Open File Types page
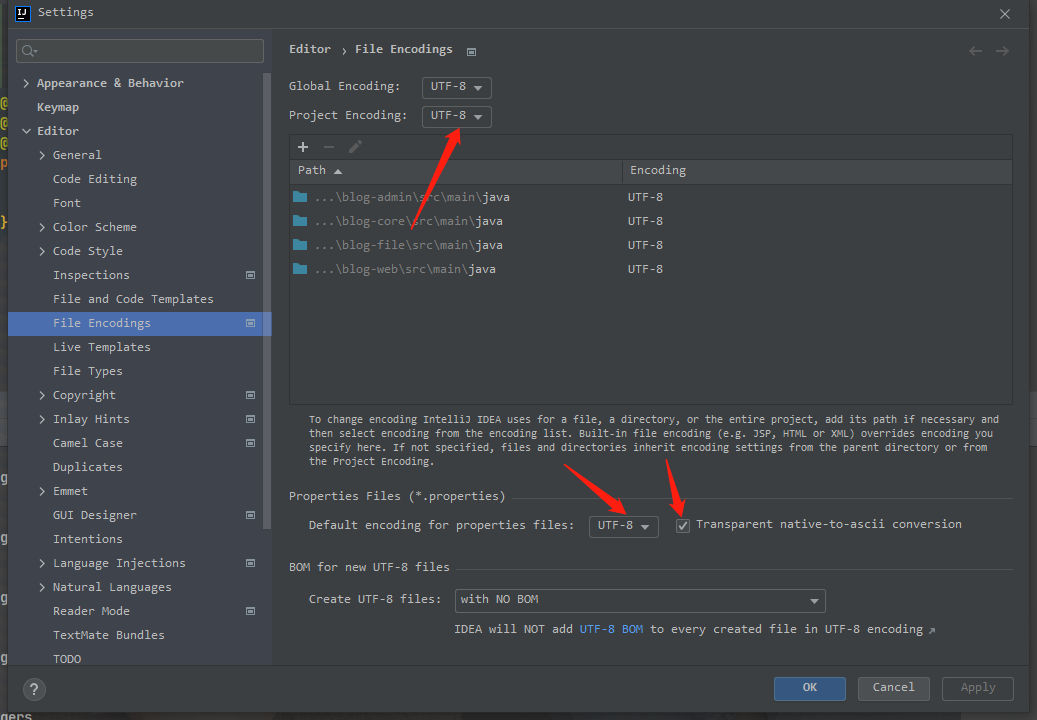The width and height of the screenshot is (1037, 720). (87, 371)
